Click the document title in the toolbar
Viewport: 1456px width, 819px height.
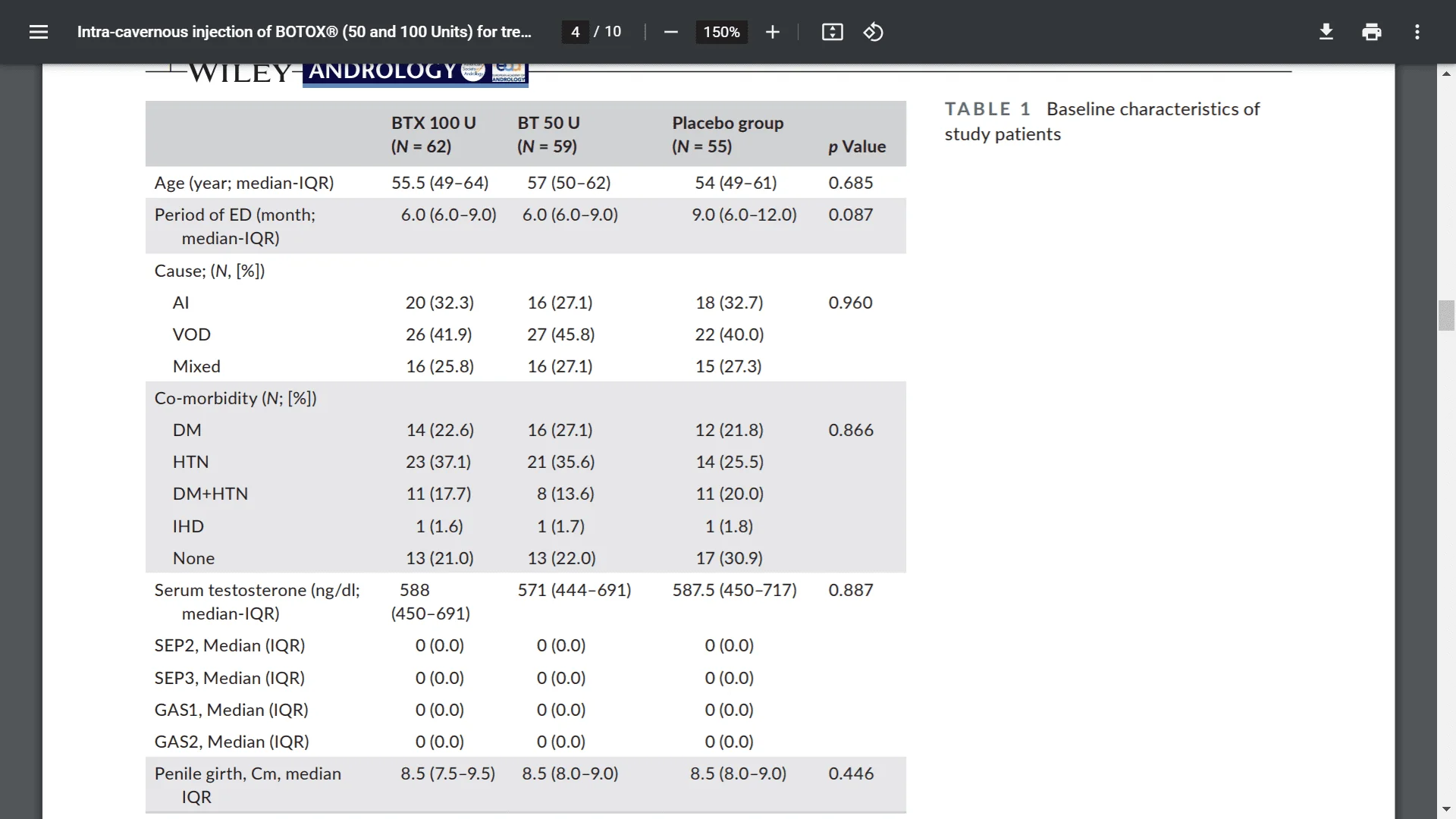(304, 32)
